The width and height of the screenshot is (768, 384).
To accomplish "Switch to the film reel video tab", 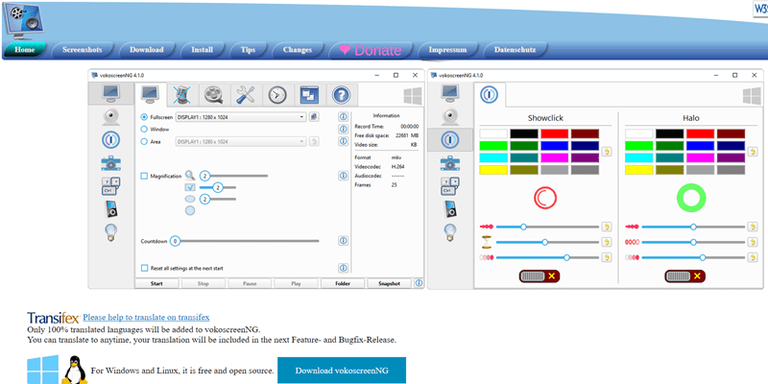I will click(x=214, y=95).
